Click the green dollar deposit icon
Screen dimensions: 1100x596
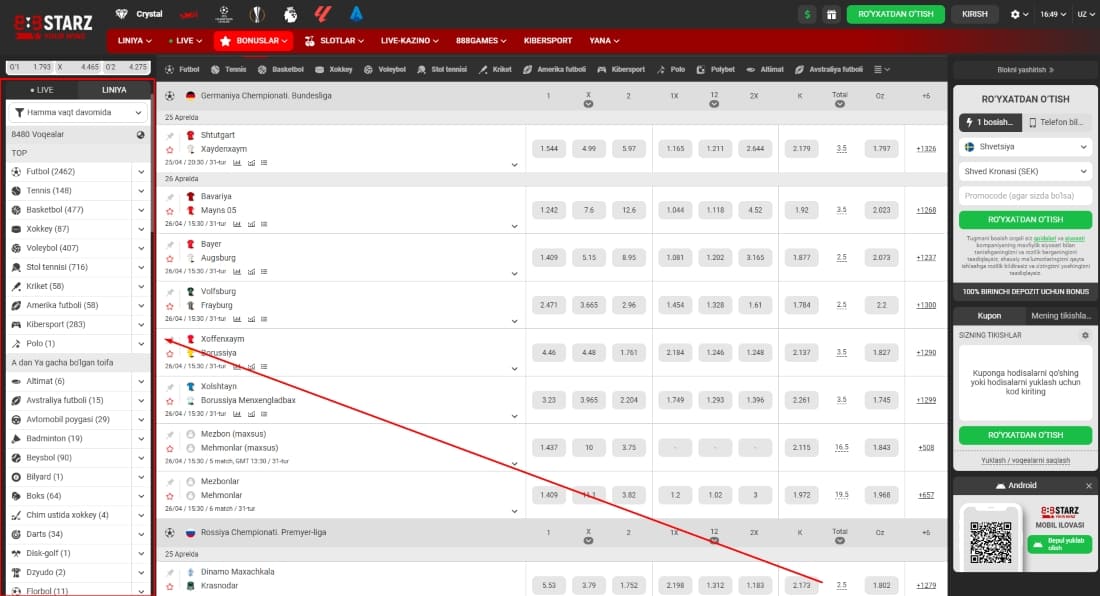coord(807,14)
